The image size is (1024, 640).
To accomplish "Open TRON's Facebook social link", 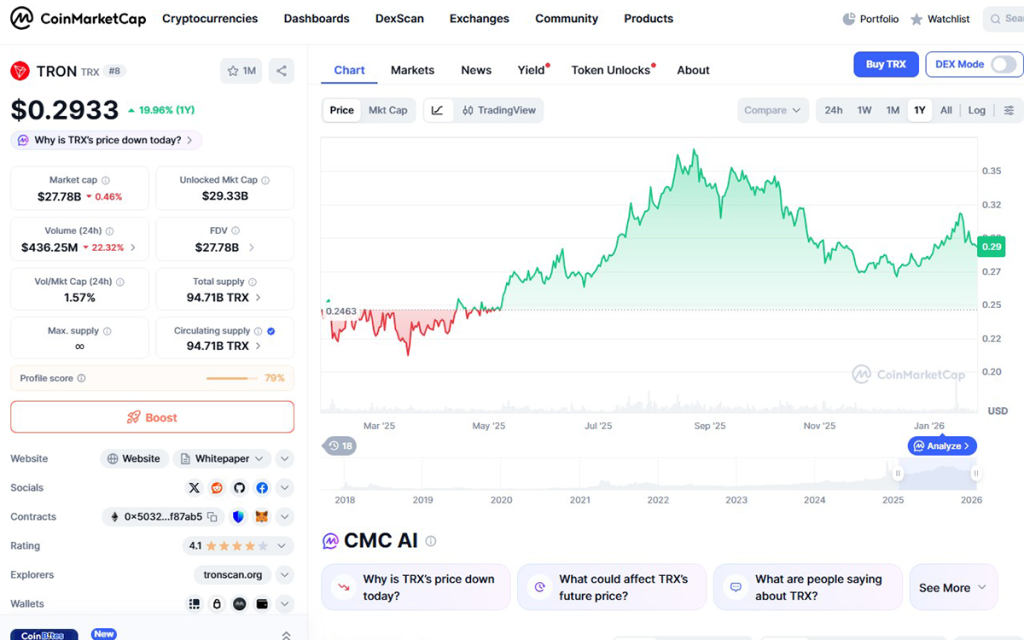I will (262, 488).
